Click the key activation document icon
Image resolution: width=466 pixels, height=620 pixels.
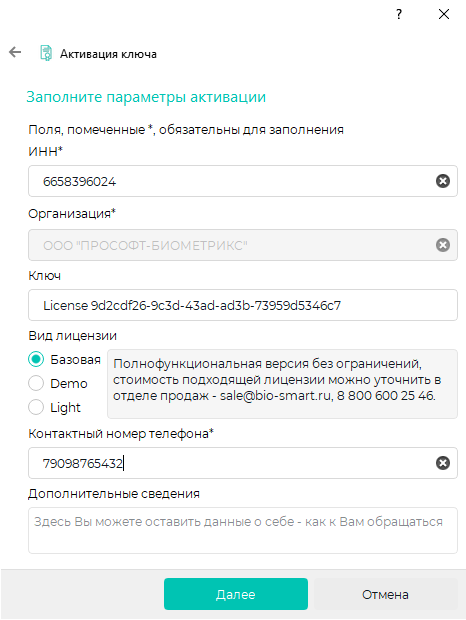pos(46,53)
